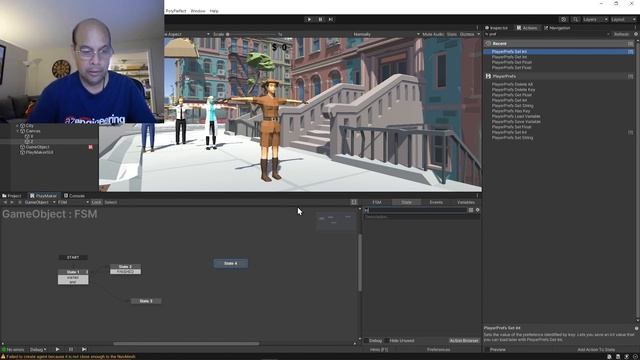Open the GameObject dropdown in PlayMaker toolbar
Screen dimensions: 640x360
40,202
